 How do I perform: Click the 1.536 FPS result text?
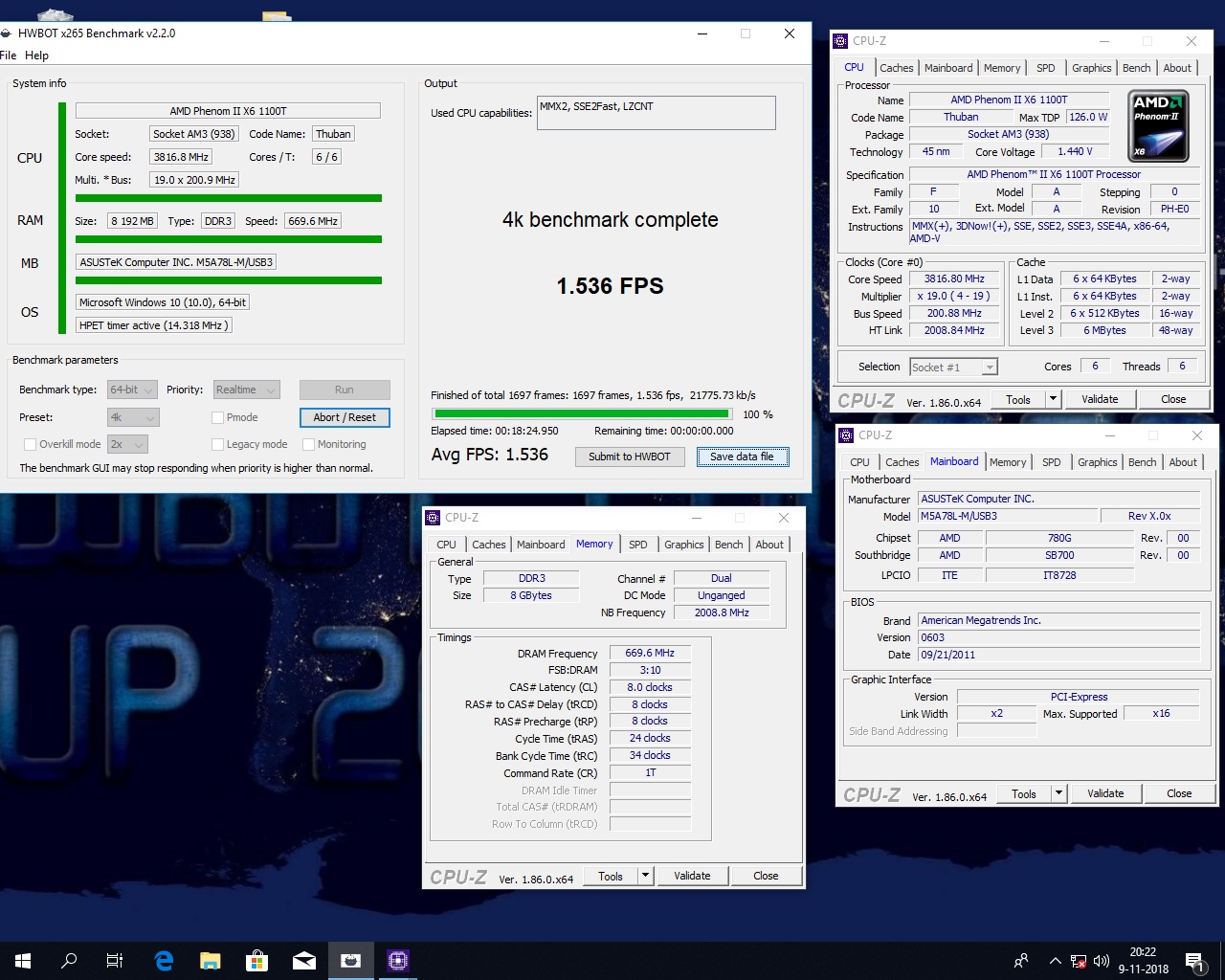pyautogui.click(x=611, y=285)
